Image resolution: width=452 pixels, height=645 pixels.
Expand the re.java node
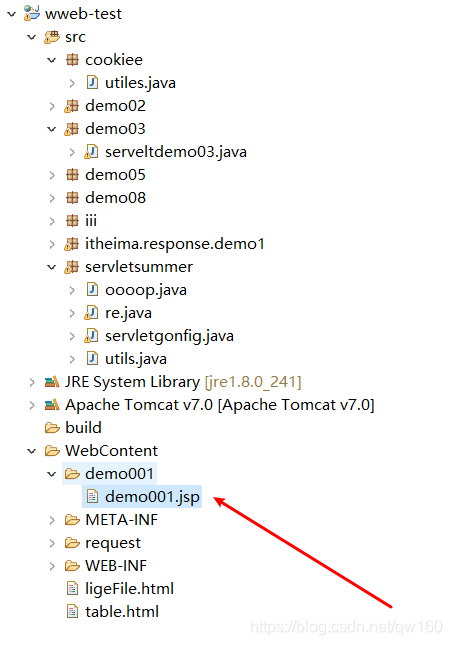[72, 313]
